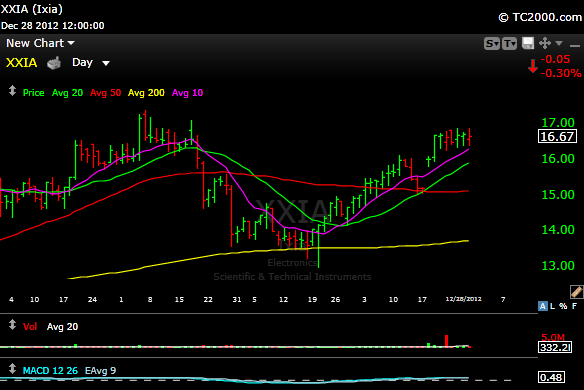Select the Vol indicator label
Image resolution: width=584 pixels, height=390 pixels.
(30, 327)
